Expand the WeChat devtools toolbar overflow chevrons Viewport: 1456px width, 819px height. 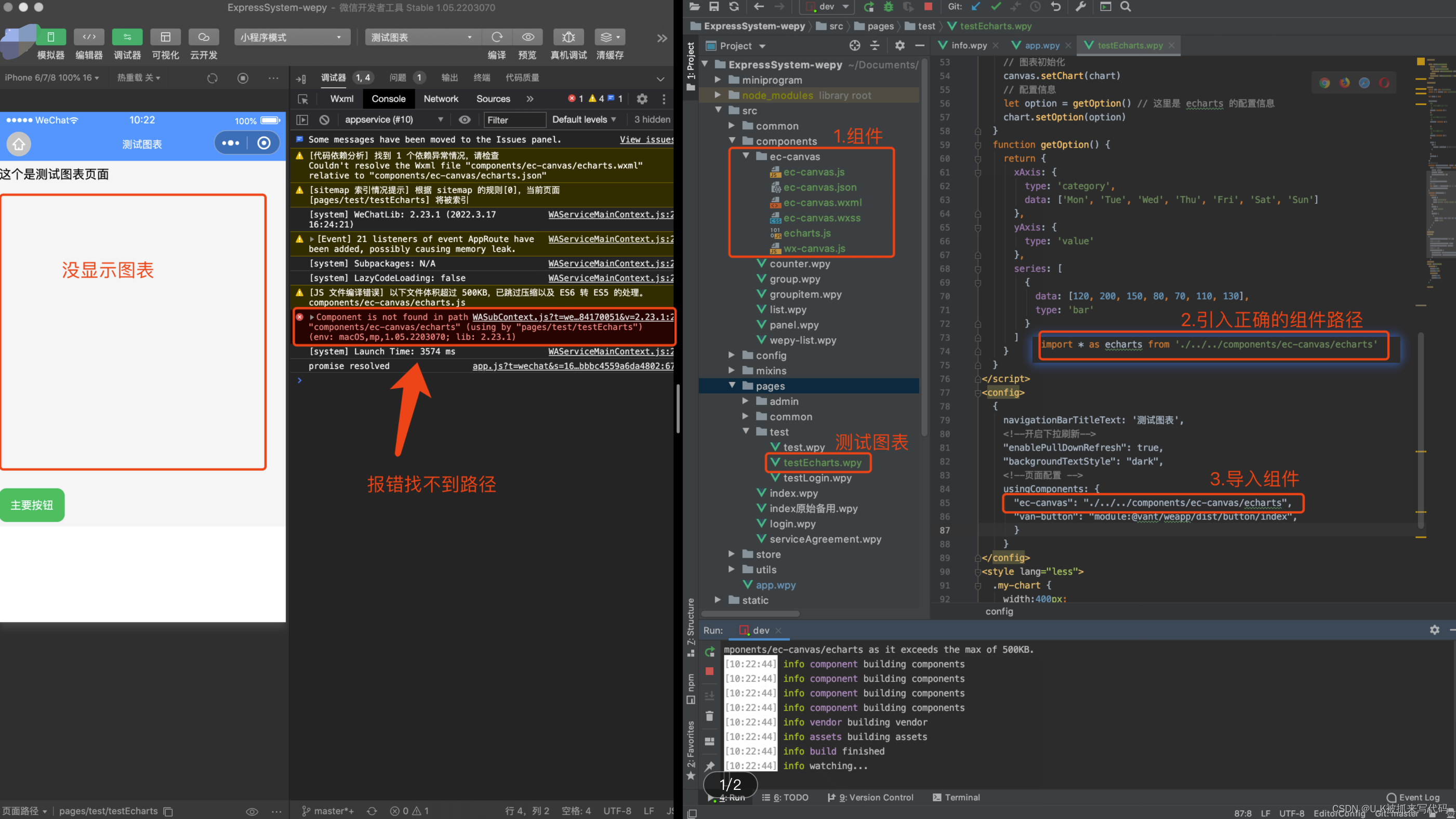[x=662, y=38]
